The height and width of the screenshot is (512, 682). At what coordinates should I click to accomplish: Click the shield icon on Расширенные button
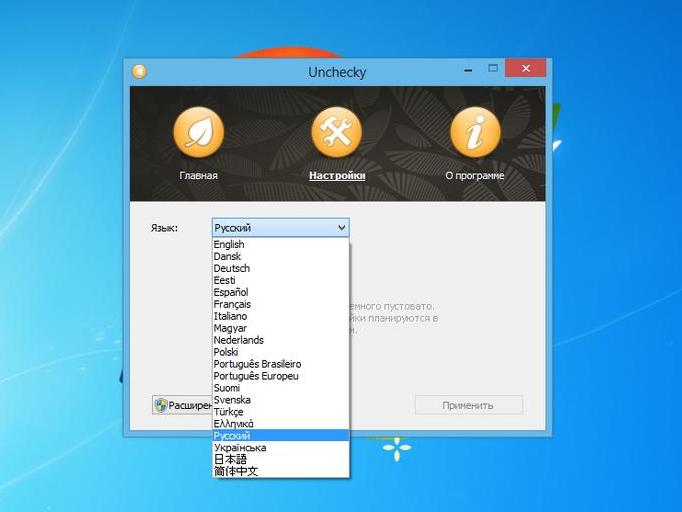pos(161,405)
